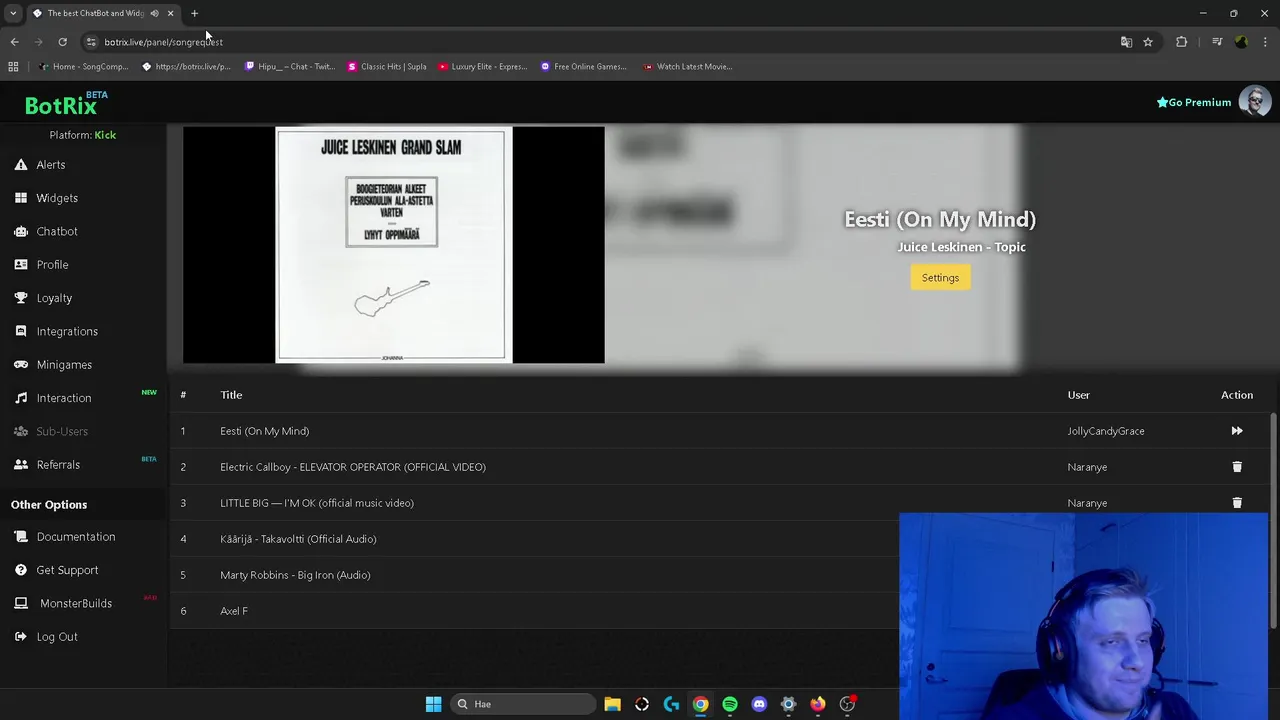Click the Interaction music note icon

[21, 398]
